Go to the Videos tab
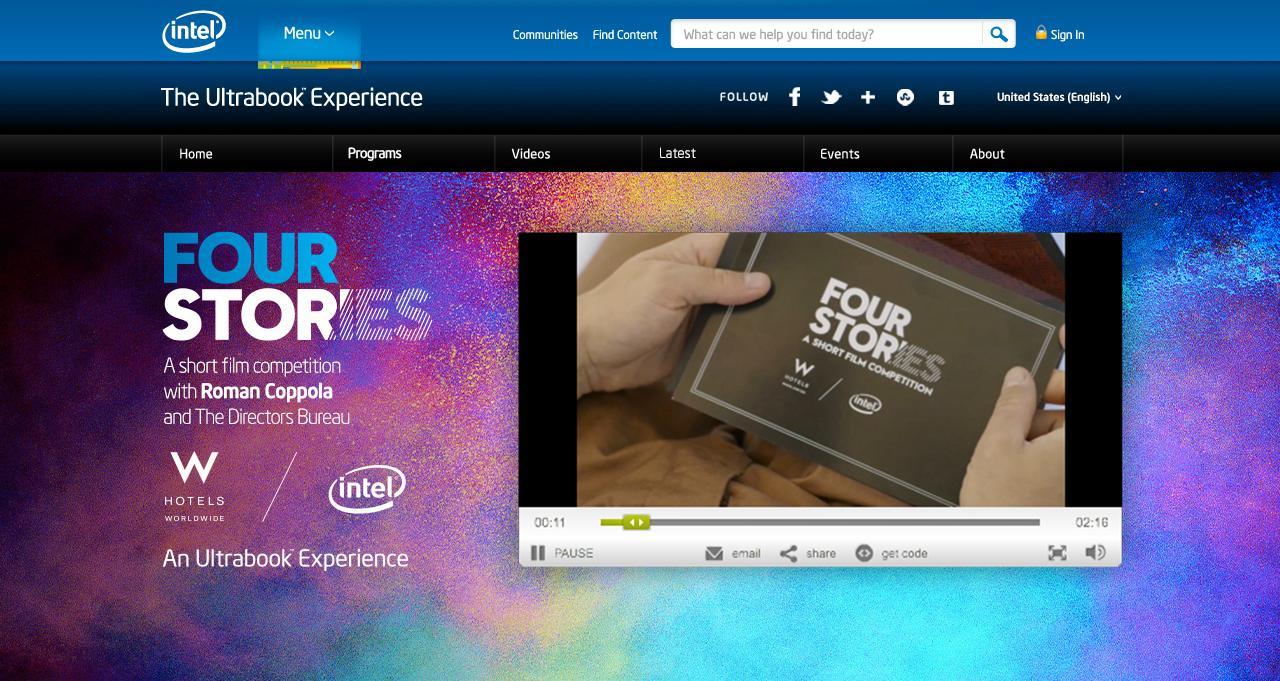The image size is (1280, 681). (531, 153)
